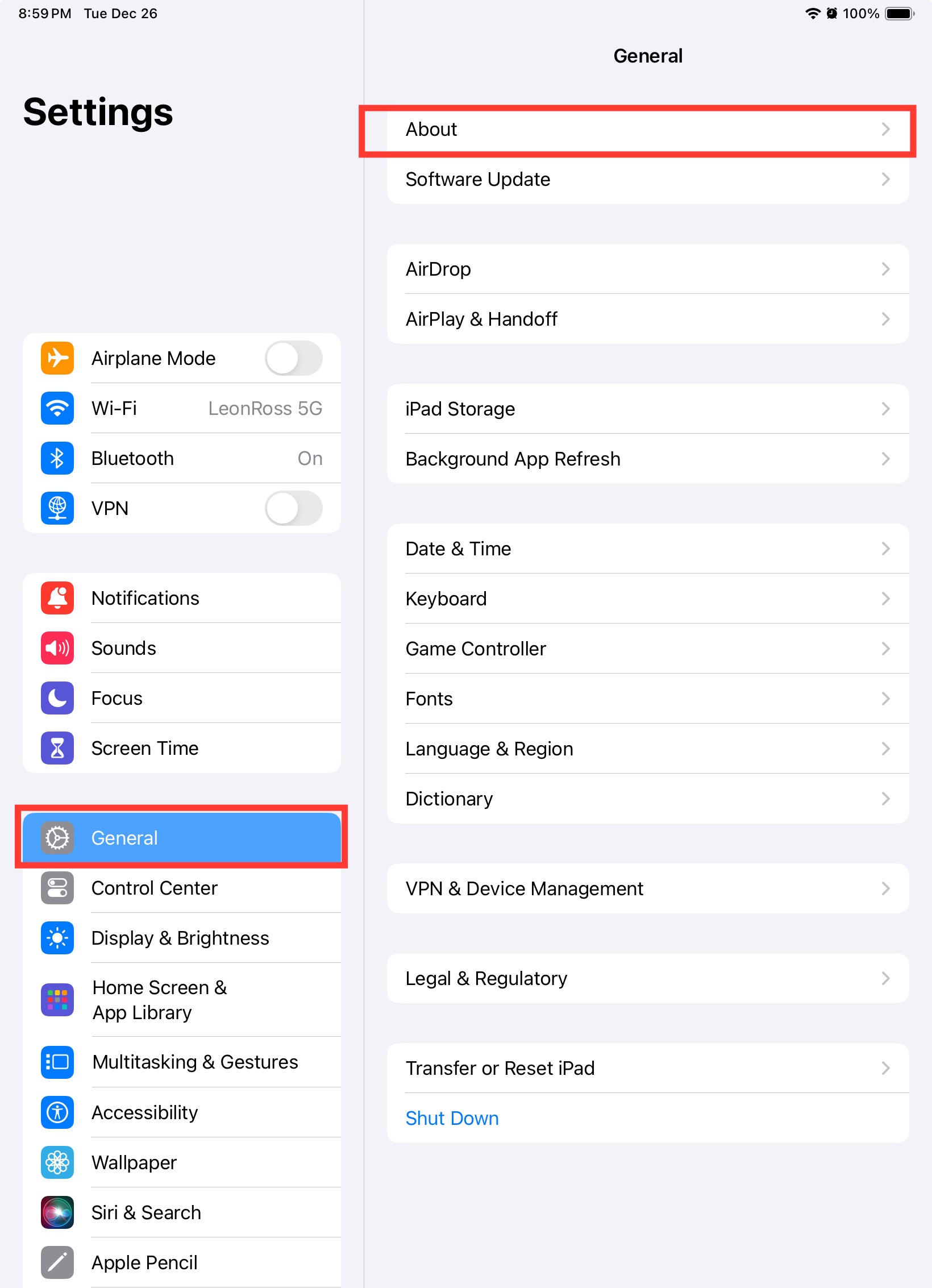
Task: Tap the Transfer or Reset iPad chevron
Action: click(x=885, y=1068)
